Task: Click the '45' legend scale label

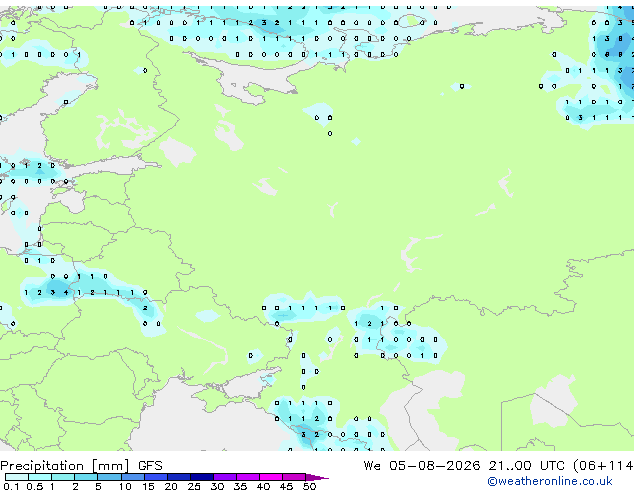Action: tap(286, 486)
